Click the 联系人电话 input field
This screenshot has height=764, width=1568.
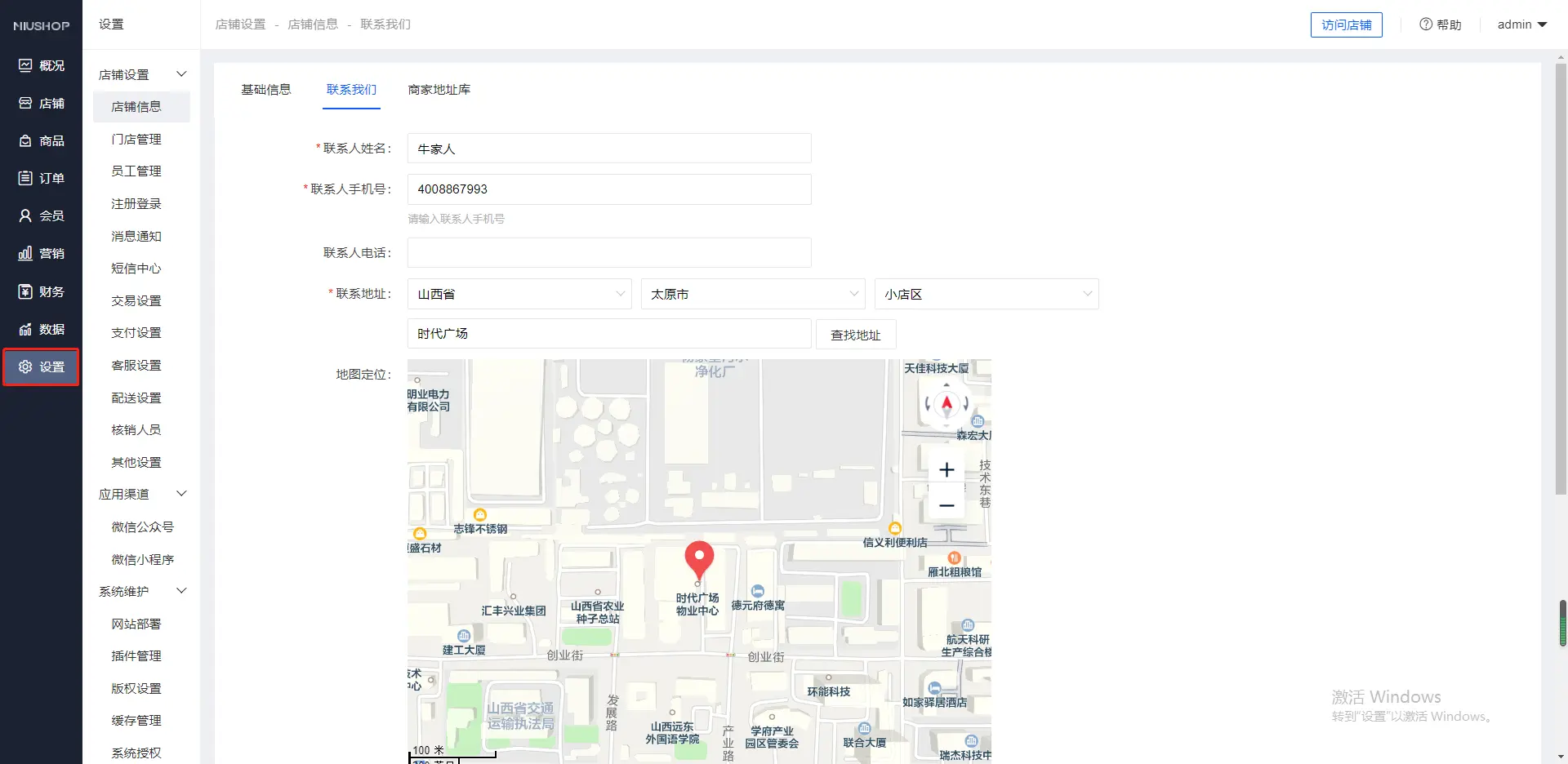608,253
